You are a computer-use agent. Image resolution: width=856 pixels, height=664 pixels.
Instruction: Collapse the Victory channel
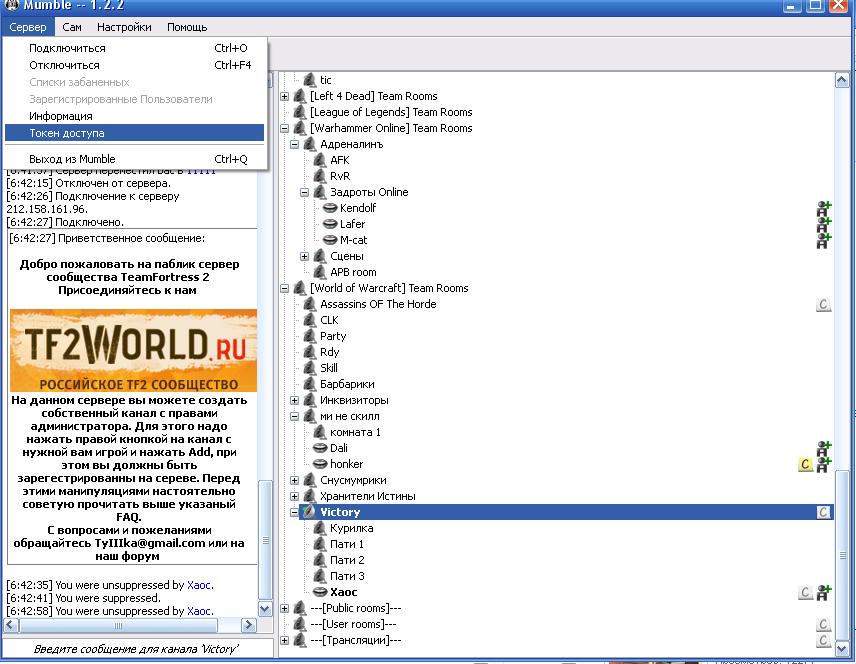click(295, 513)
